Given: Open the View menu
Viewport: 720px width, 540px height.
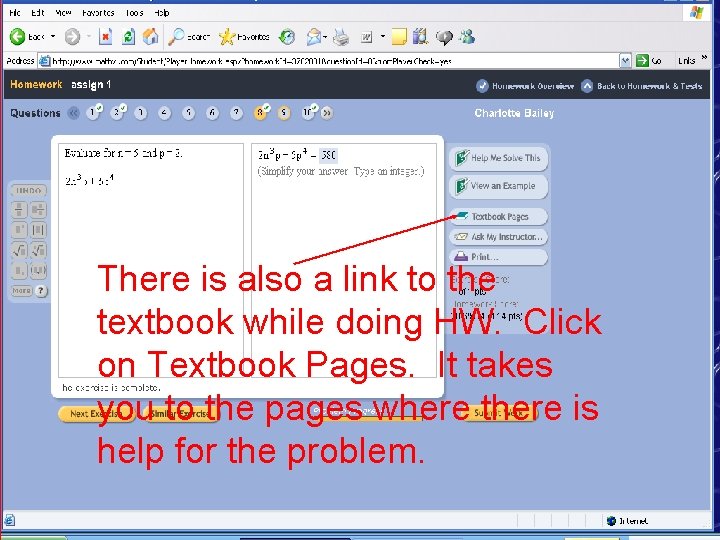Looking at the screenshot, I should pos(63,13).
